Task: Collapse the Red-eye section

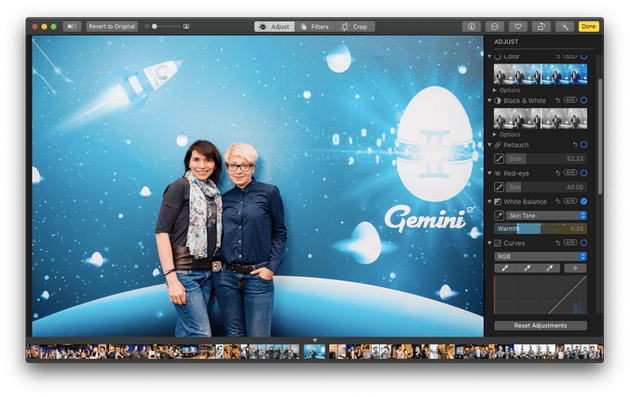Action: click(490, 173)
